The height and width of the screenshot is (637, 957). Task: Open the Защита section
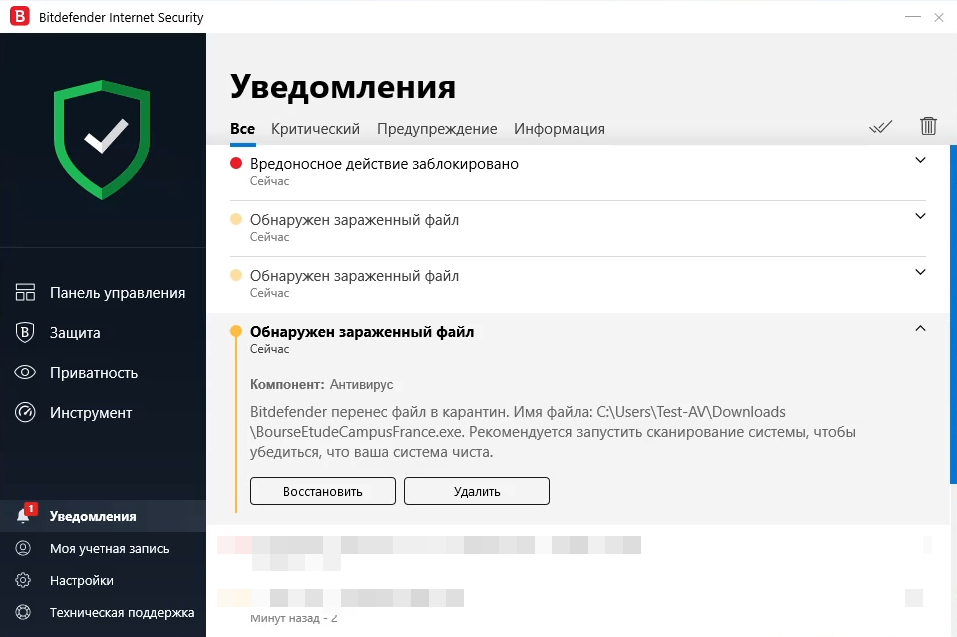point(103,333)
